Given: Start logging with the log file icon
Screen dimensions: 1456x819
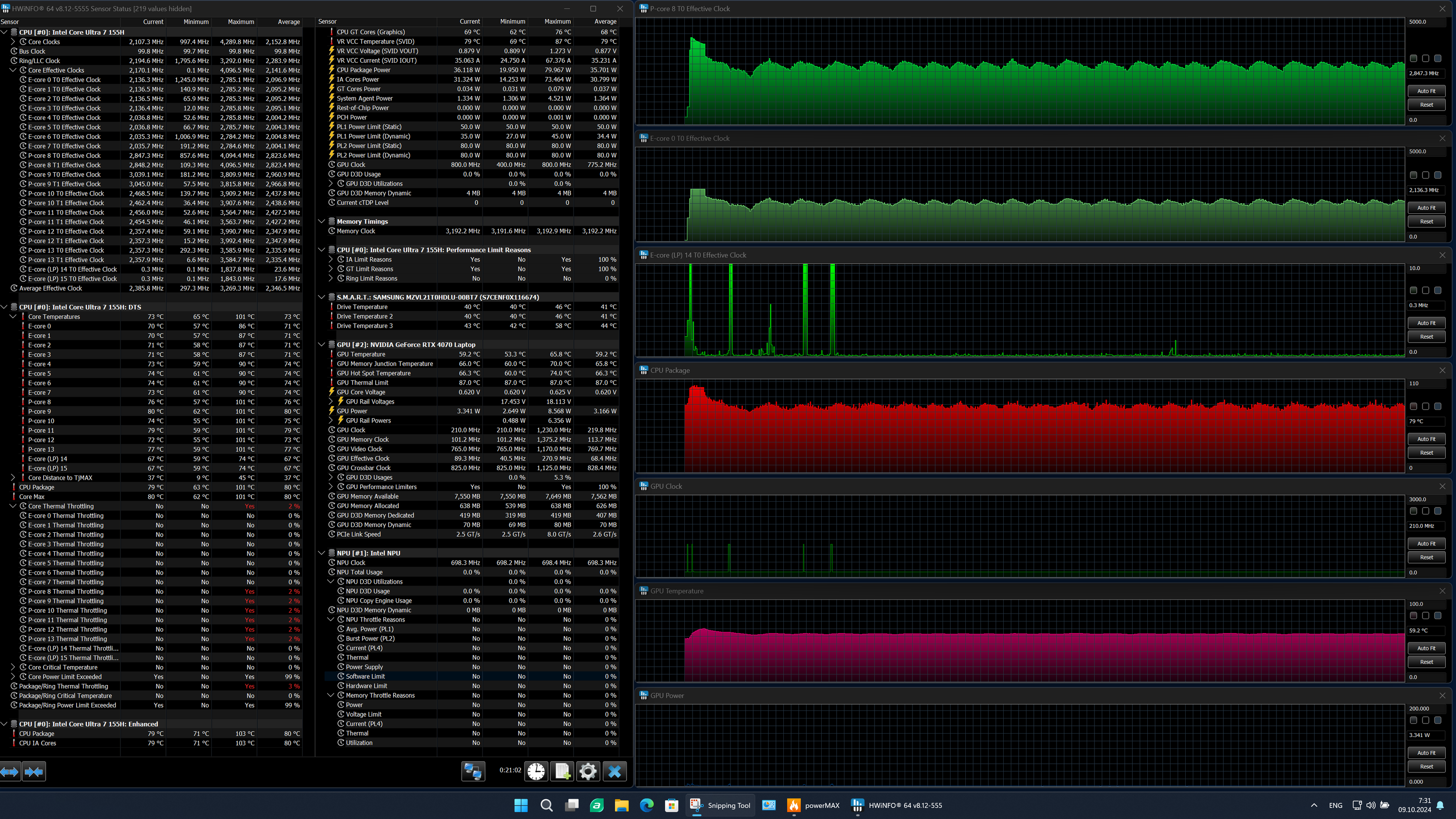Looking at the screenshot, I should click(563, 771).
